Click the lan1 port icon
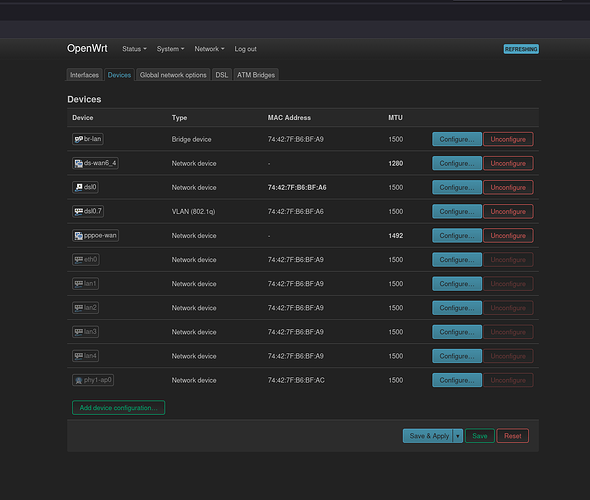The width and height of the screenshot is (590, 500). point(78,284)
